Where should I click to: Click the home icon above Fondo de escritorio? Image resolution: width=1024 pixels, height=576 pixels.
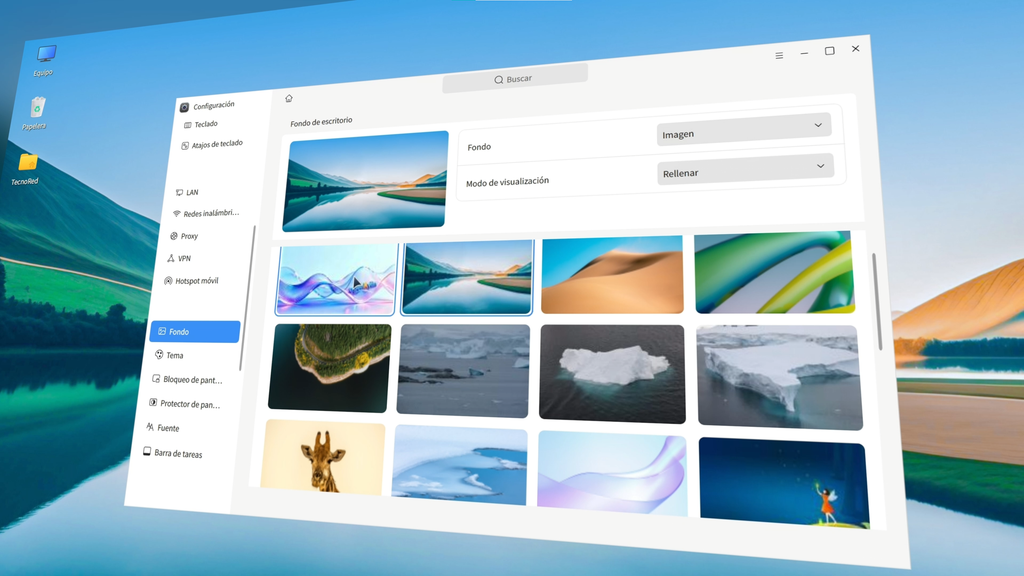click(289, 99)
